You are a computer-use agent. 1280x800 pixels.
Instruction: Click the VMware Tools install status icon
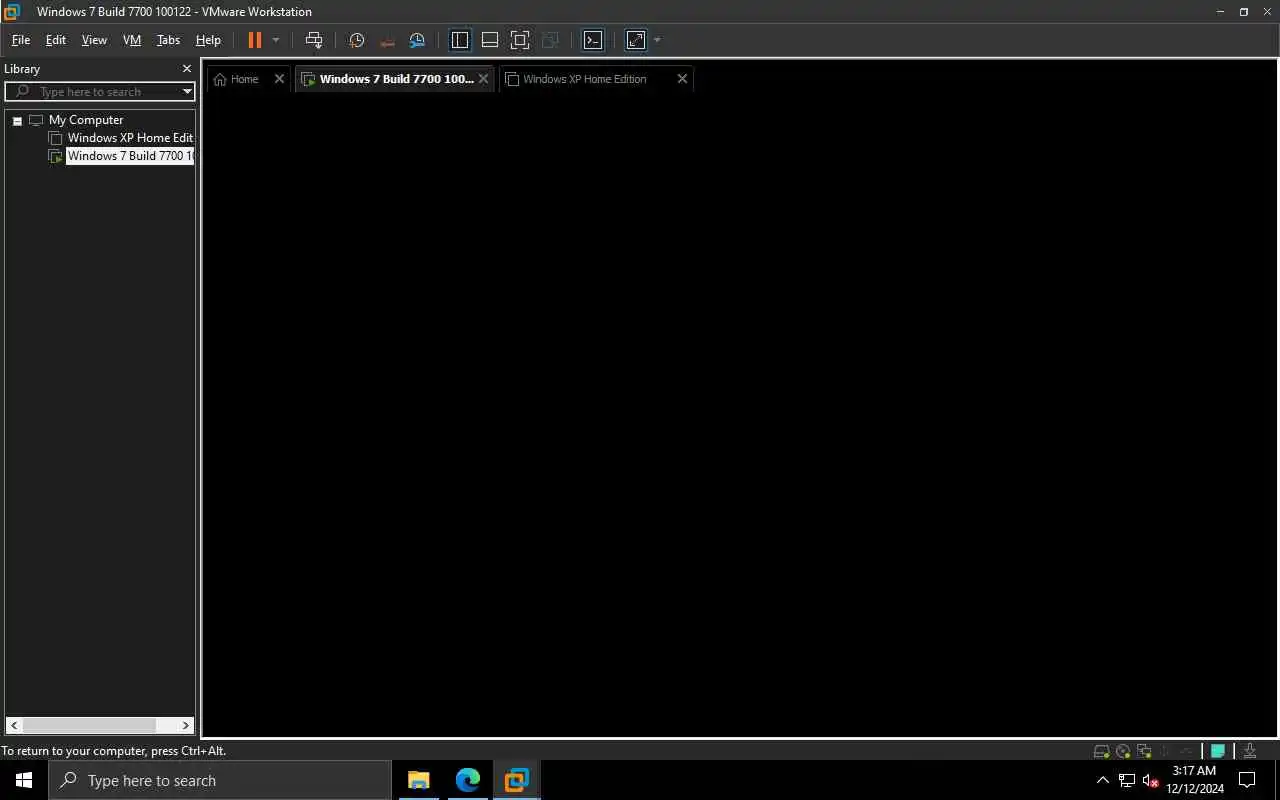click(x=1249, y=751)
